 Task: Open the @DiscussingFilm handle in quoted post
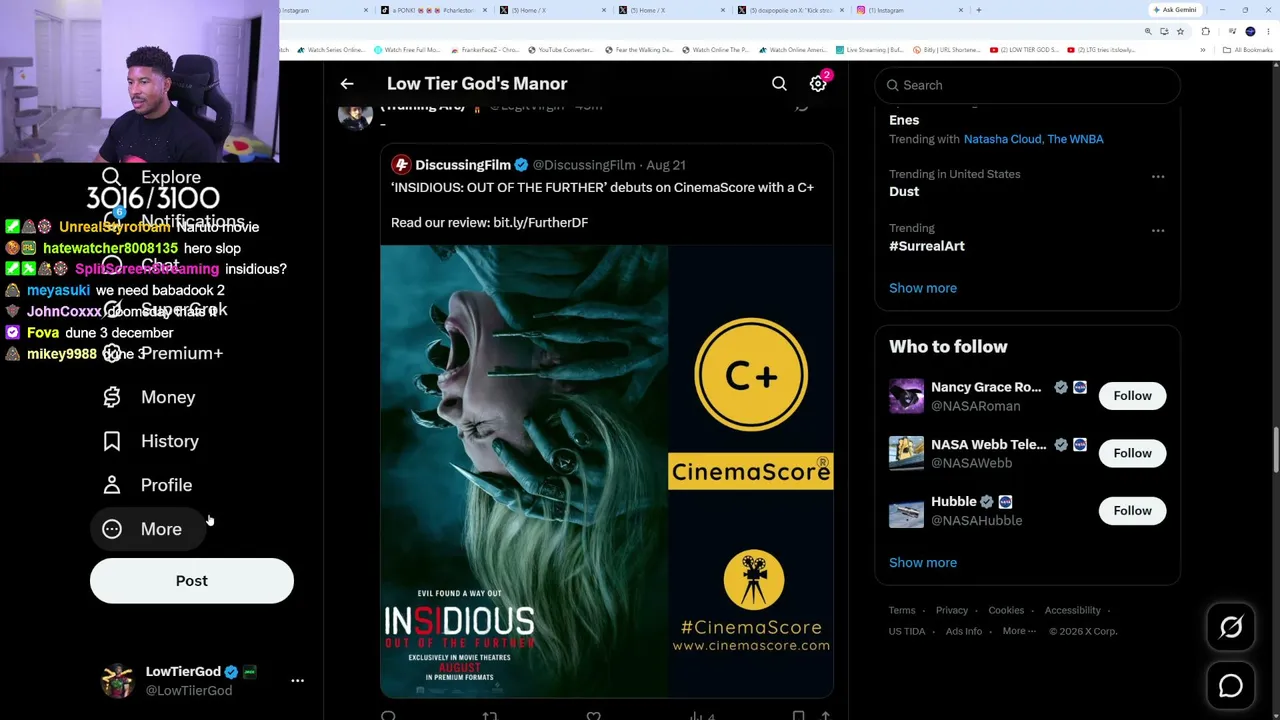[x=584, y=165]
